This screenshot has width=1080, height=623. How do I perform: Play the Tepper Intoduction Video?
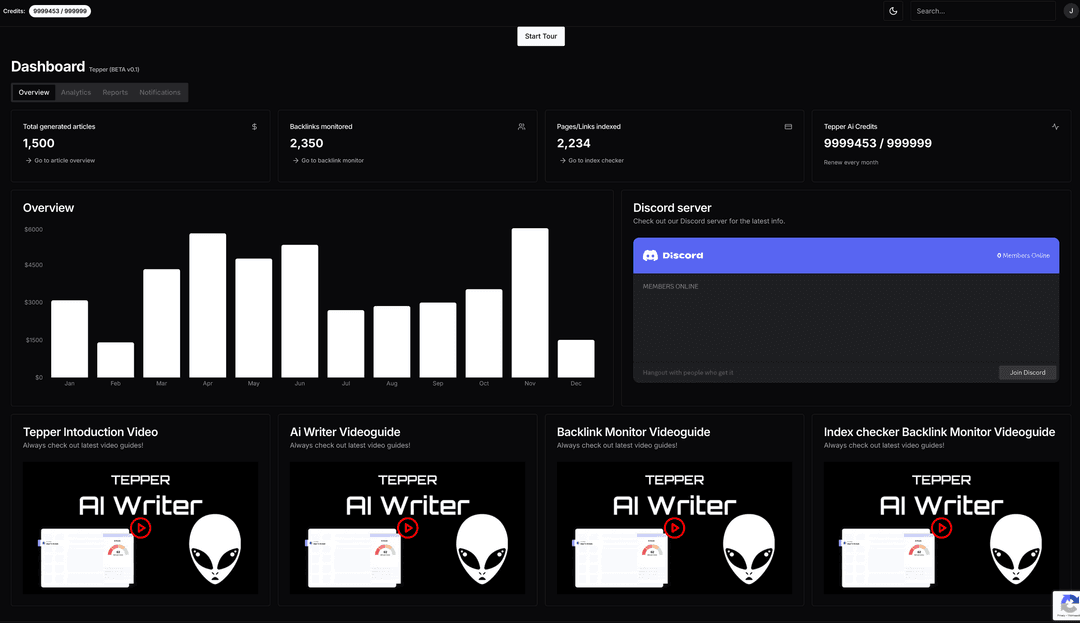[x=141, y=528]
